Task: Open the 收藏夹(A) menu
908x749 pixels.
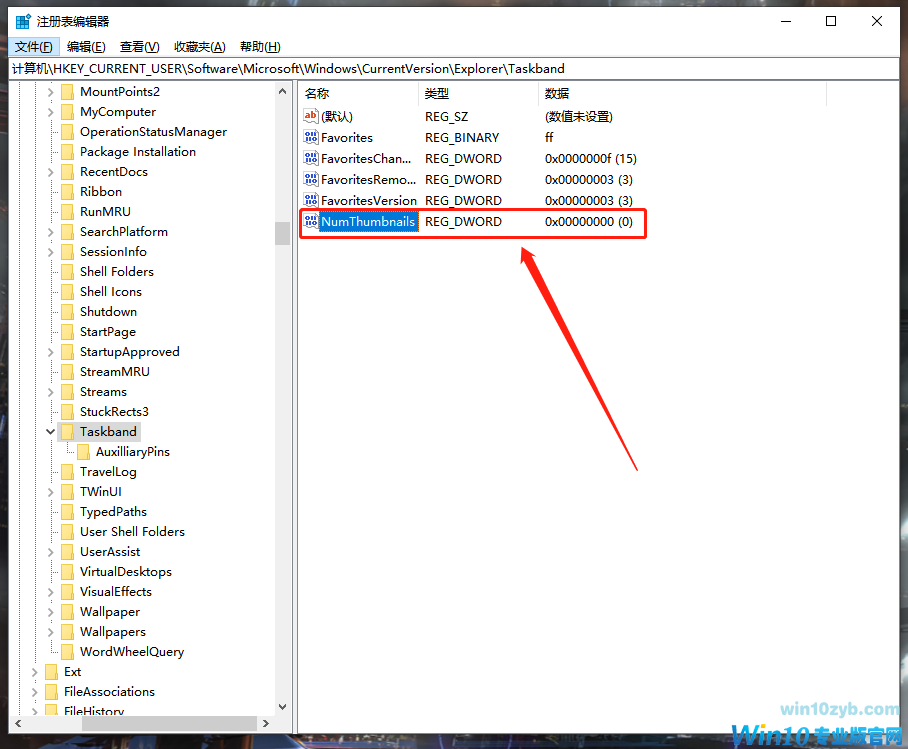Action: (x=200, y=47)
